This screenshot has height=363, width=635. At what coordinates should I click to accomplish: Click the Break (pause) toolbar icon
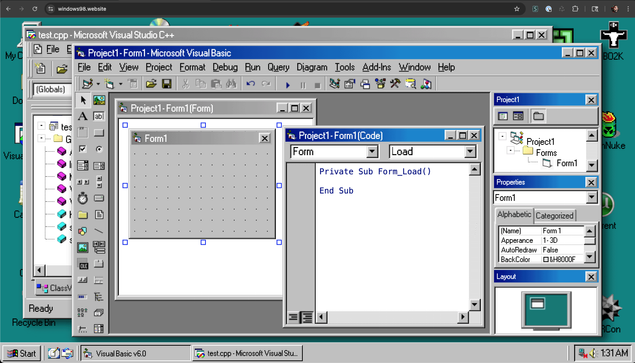(303, 85)
